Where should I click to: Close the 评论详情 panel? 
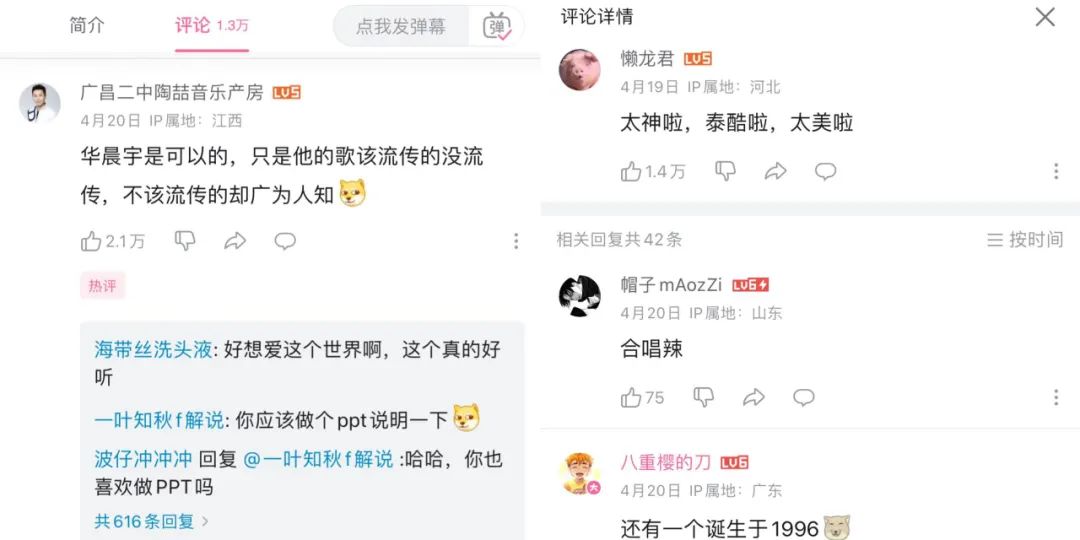pyautogui.click(x=1045, y=17)
